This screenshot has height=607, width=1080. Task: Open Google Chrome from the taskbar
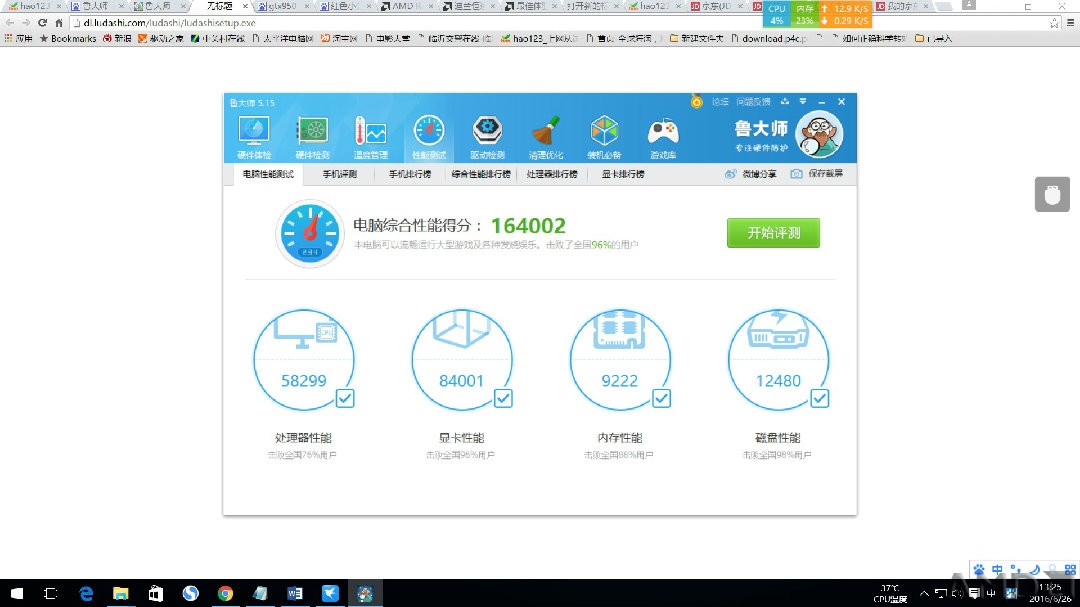[x=225, y=593]
